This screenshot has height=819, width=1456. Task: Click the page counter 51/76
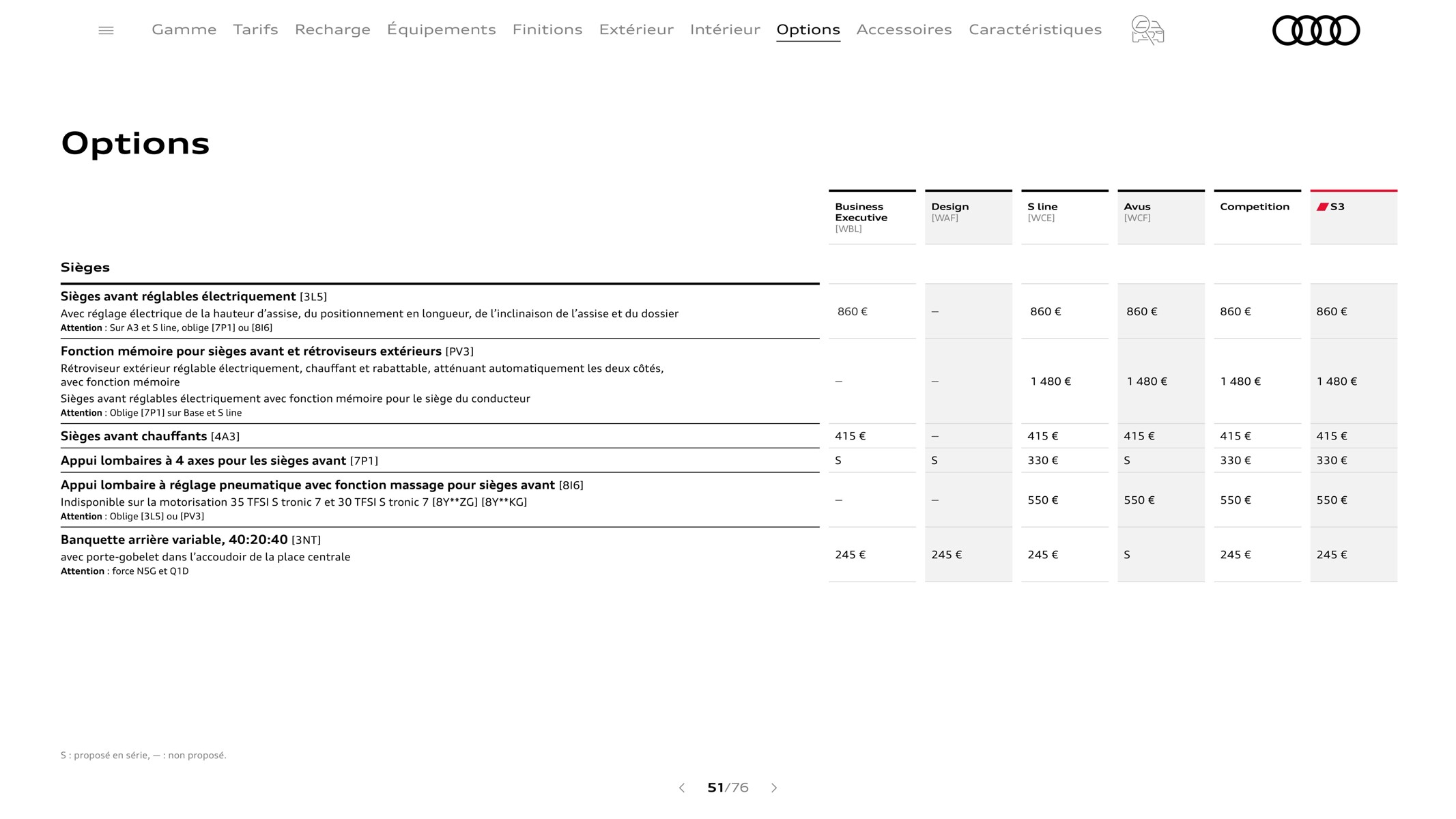tap(728, 788)
